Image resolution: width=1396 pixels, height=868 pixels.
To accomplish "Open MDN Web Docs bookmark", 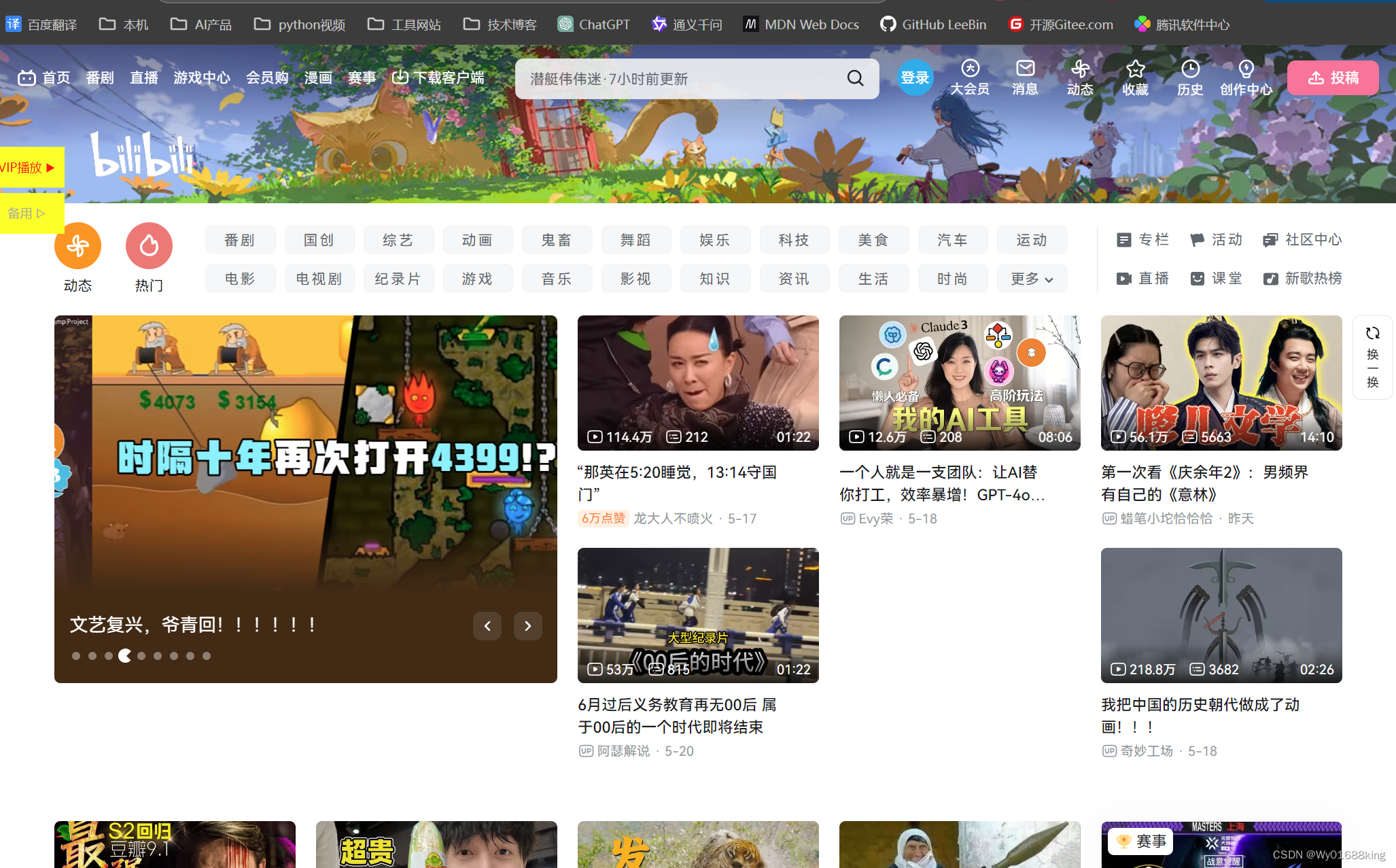I will click(x=801, y=24).
